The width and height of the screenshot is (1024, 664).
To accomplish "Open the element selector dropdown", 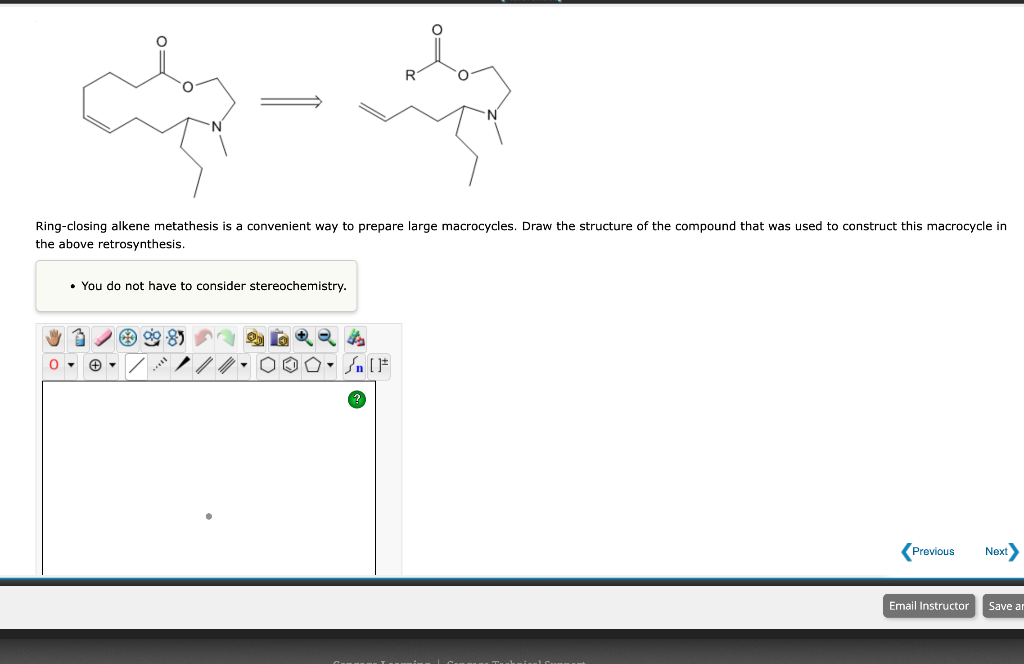I will [x=71, y=364].
